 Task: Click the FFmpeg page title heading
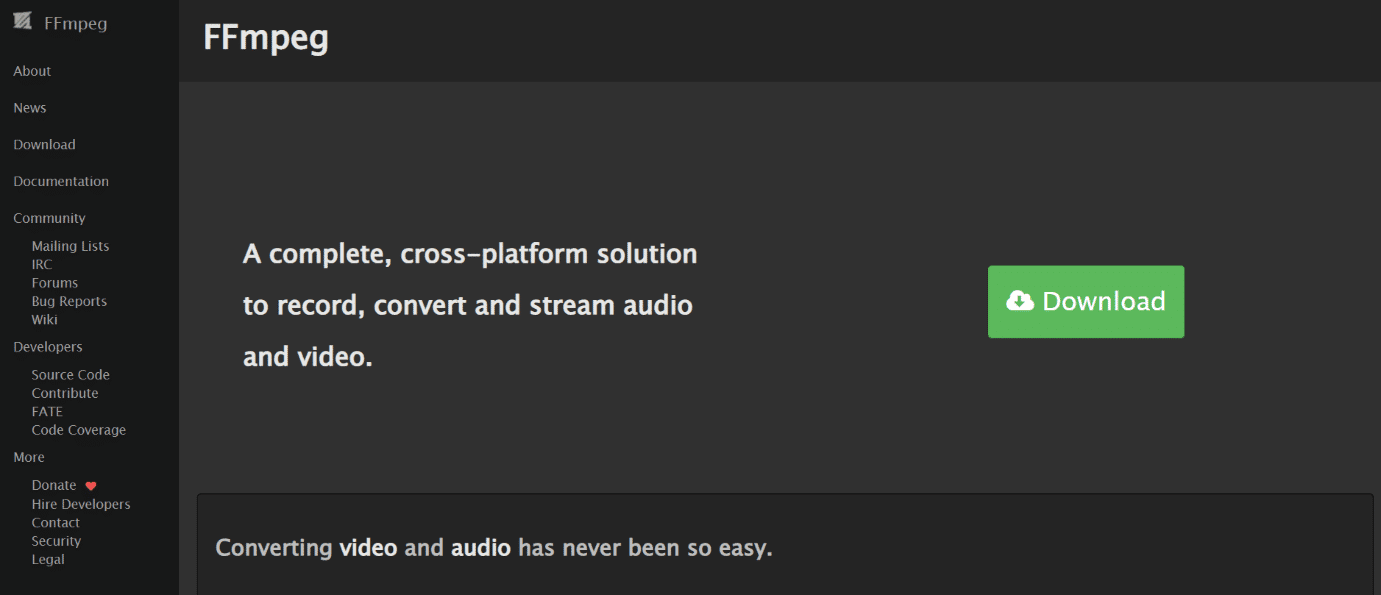[266, 38]
